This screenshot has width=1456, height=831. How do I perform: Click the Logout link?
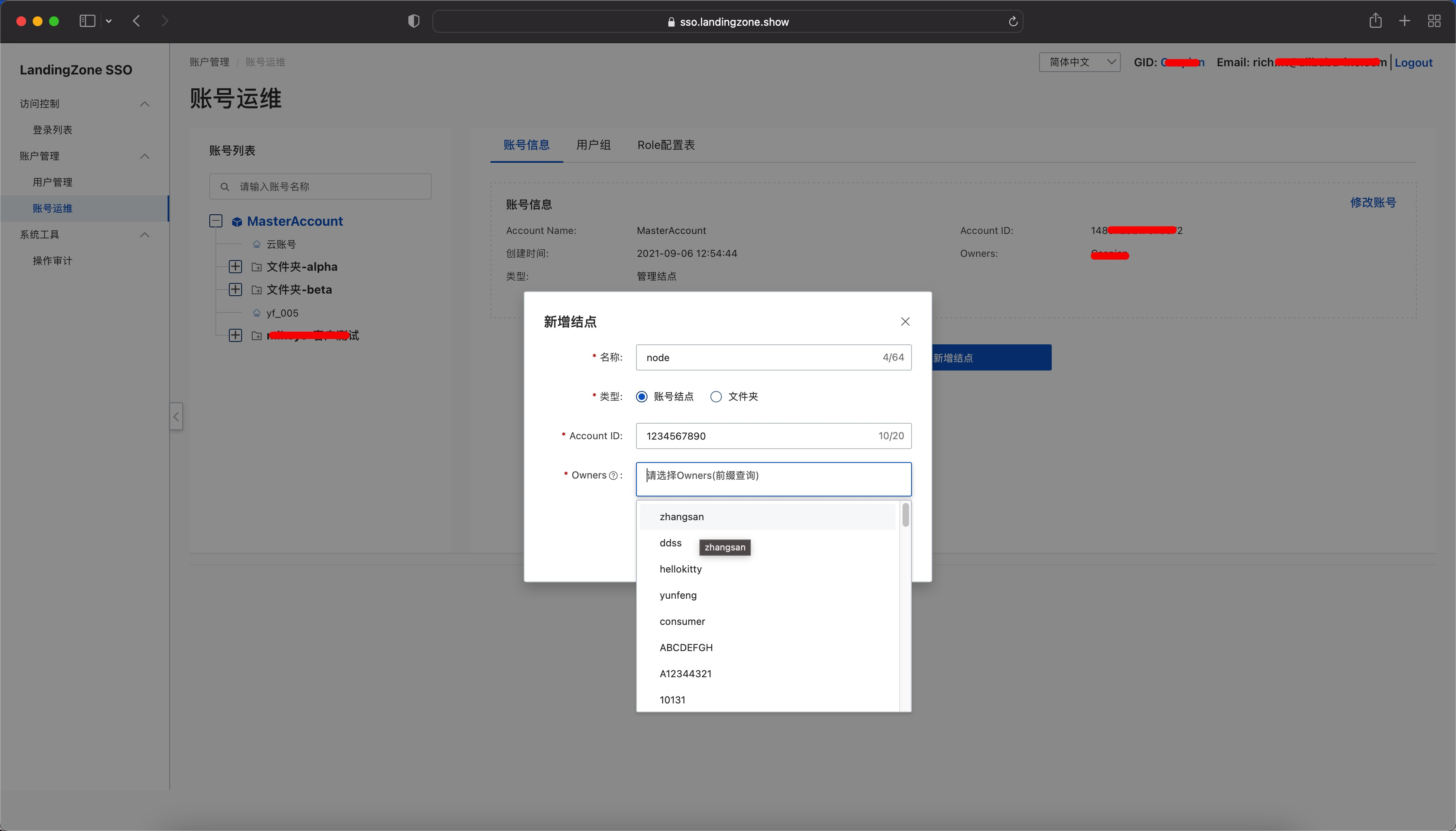[1413, 63]
